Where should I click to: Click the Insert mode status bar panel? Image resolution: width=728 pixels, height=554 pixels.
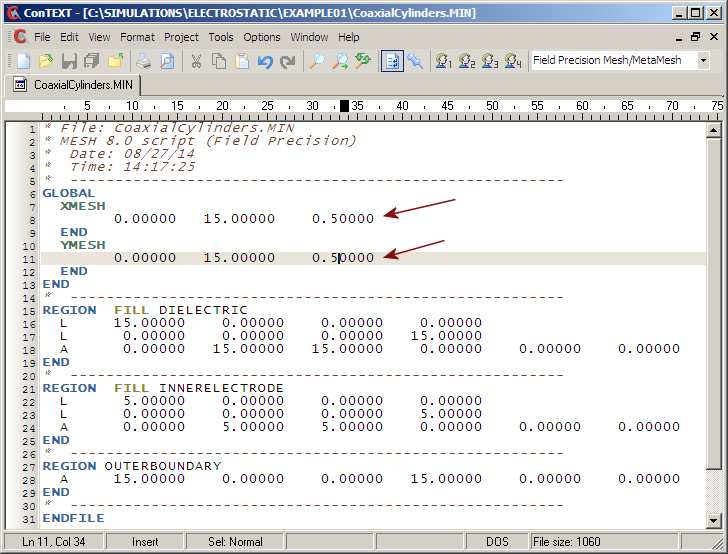click(145, 542)
